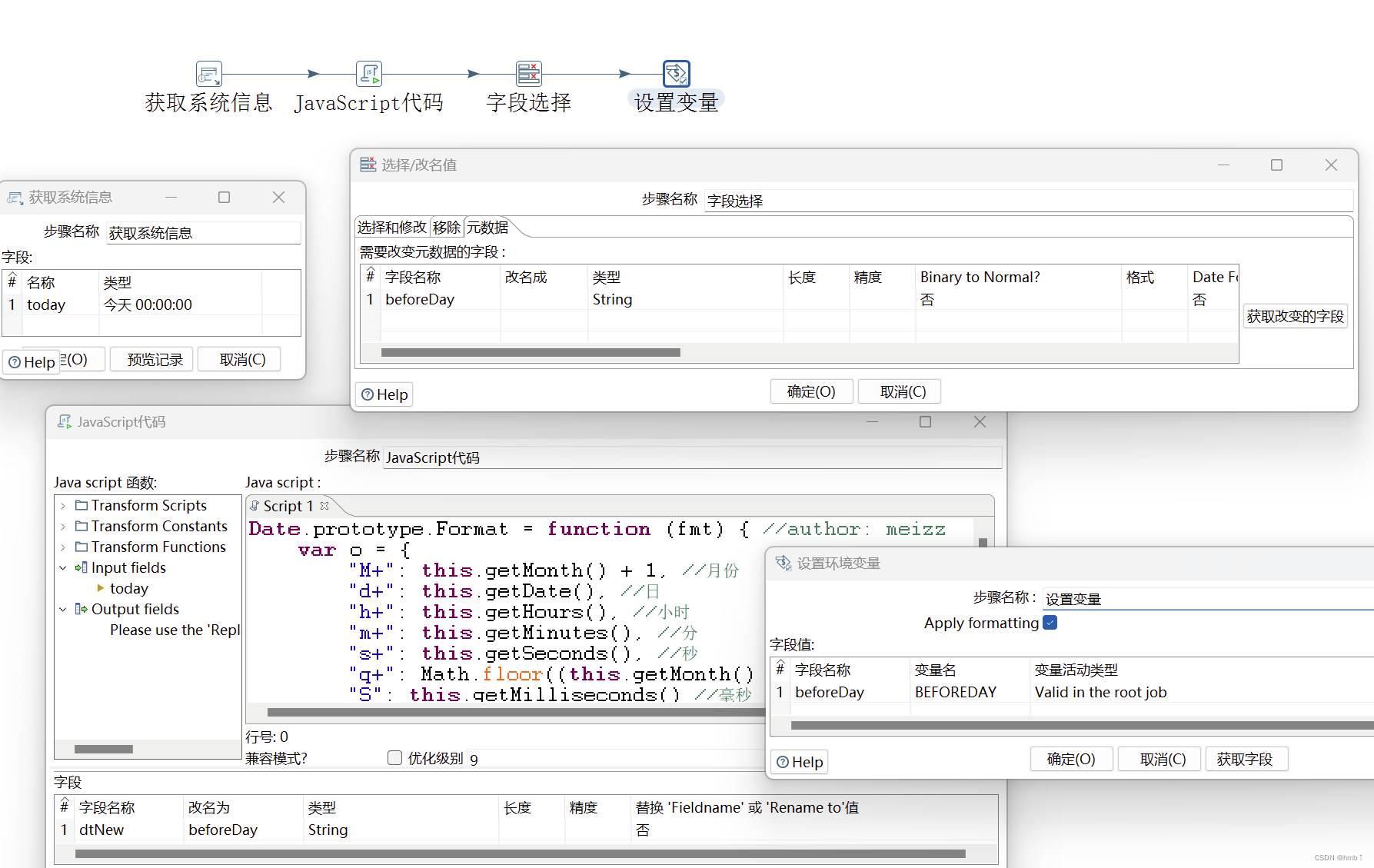Screen dimensions: 1374x868
Task: Select the today input field tree item
Action: [x=128, y=588]
